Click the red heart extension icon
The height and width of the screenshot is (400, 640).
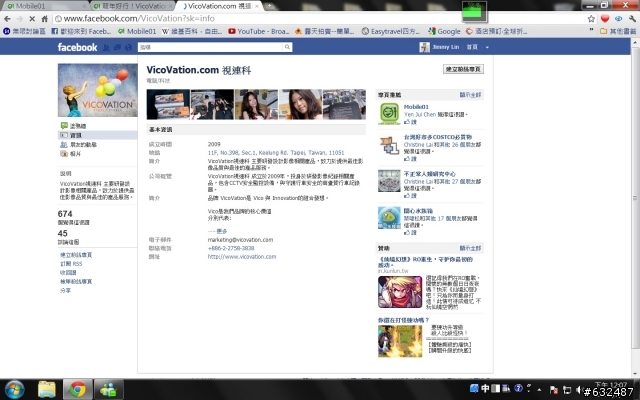(x=605, y=19)
